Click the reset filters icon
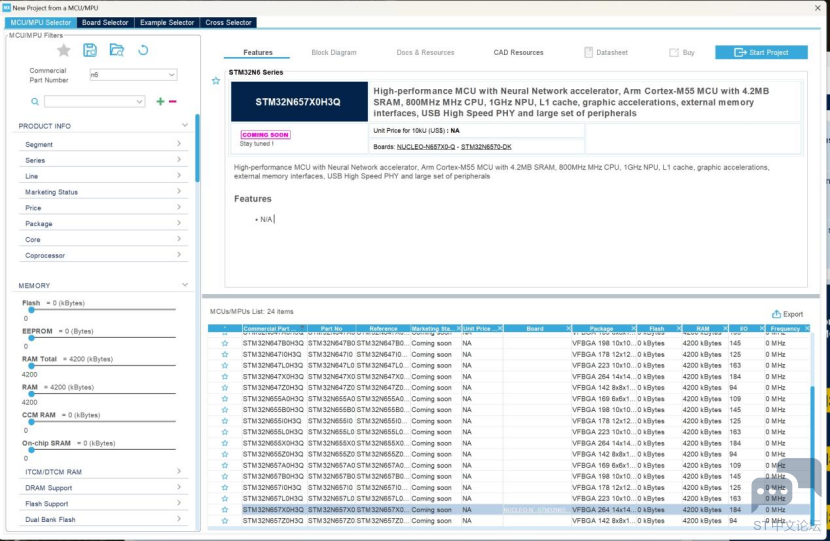The image size is (830, 541). coord(143,50)
